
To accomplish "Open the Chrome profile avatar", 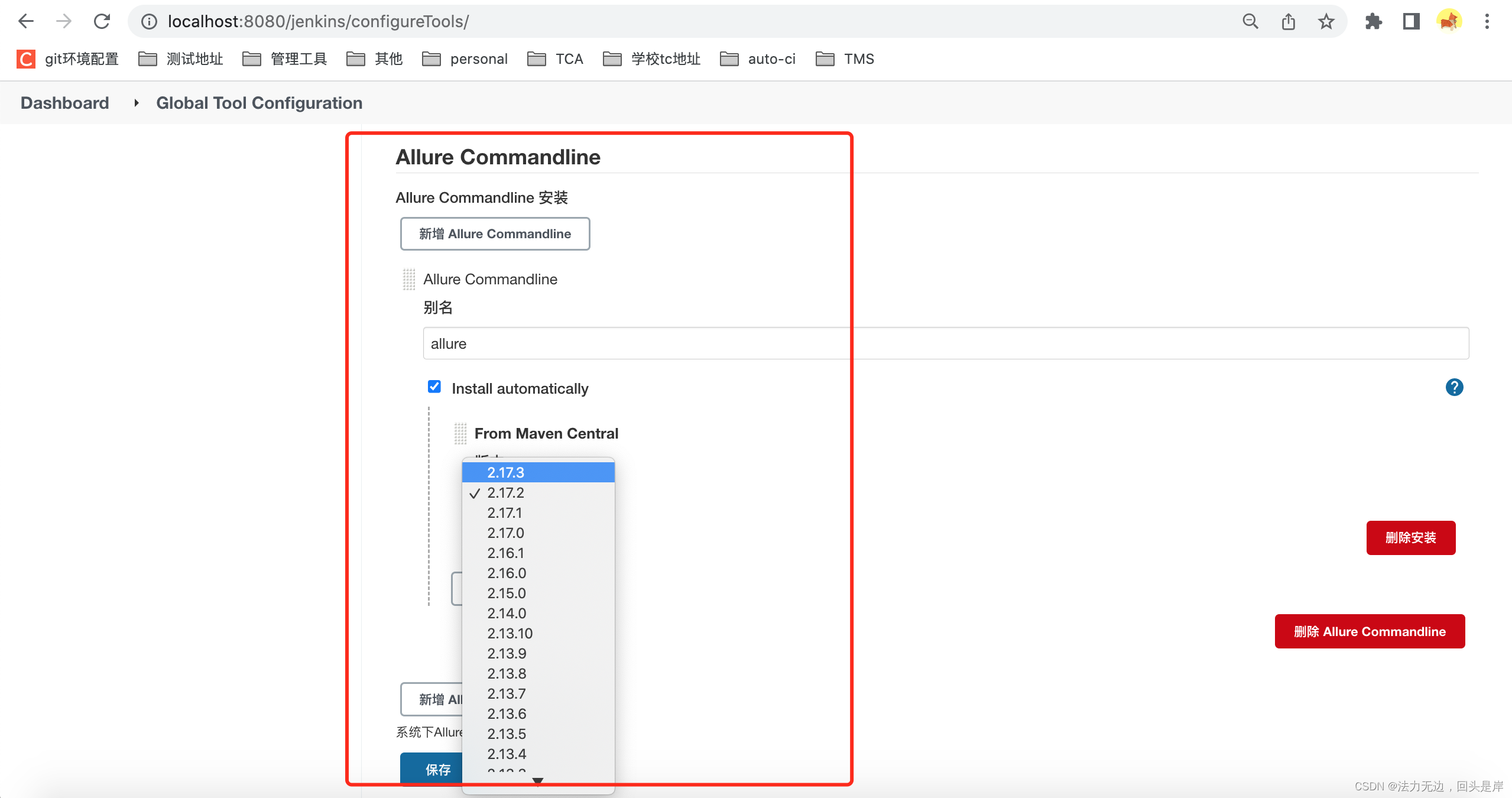I will (x=1449, y=22).
